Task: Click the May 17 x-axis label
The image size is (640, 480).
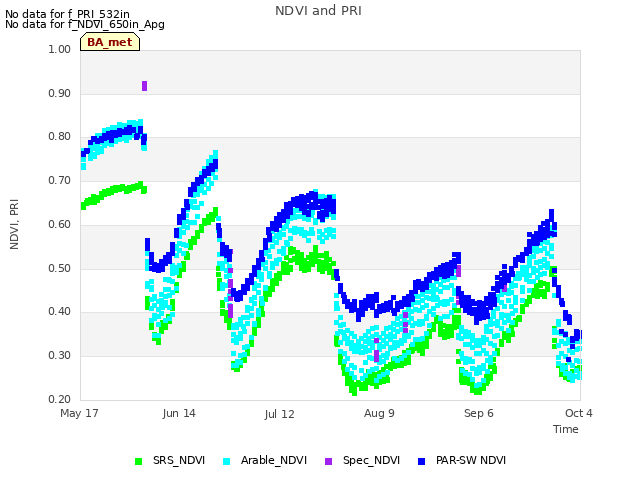Action: pyautogui.click(x=79, y=413)
